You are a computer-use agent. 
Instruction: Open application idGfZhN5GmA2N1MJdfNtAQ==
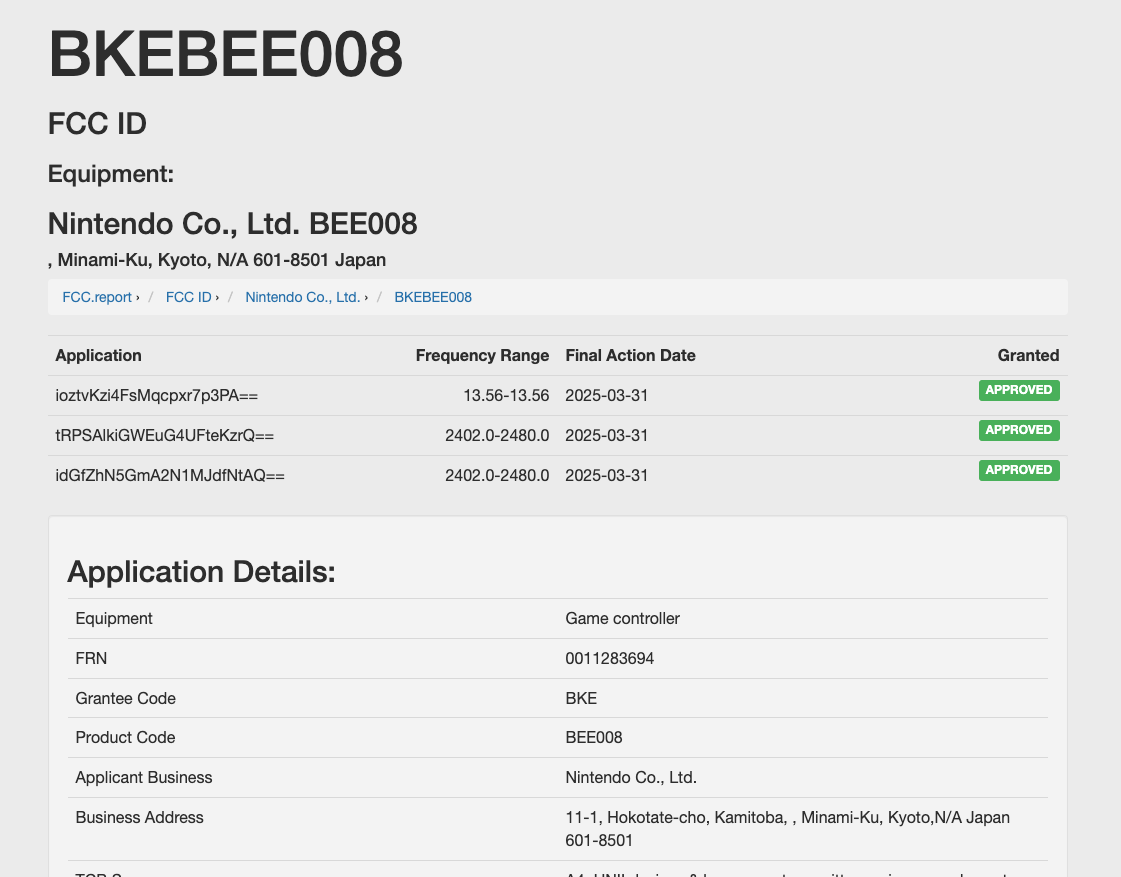(170, 476)
